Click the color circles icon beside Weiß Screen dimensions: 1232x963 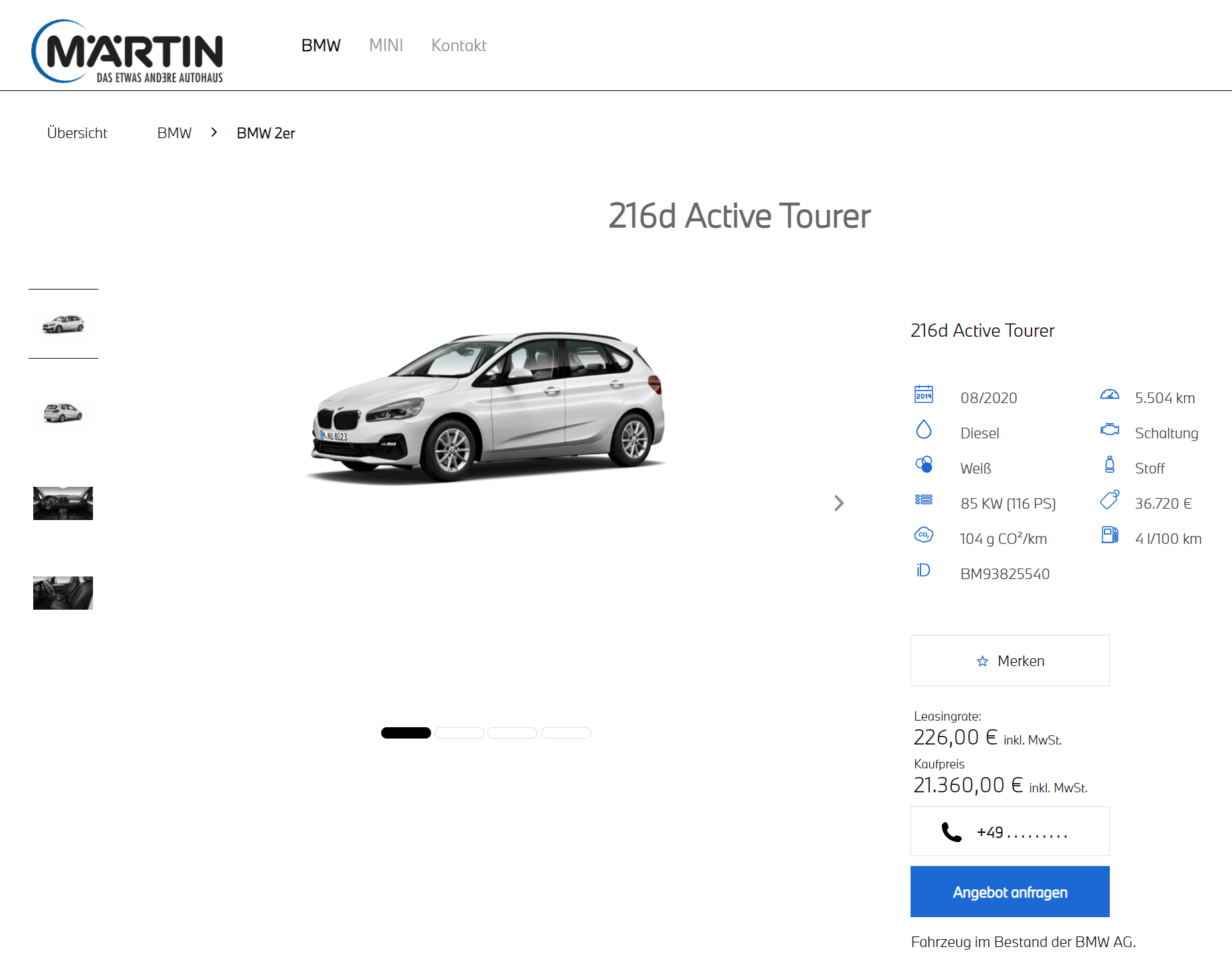tap(924, 464)
